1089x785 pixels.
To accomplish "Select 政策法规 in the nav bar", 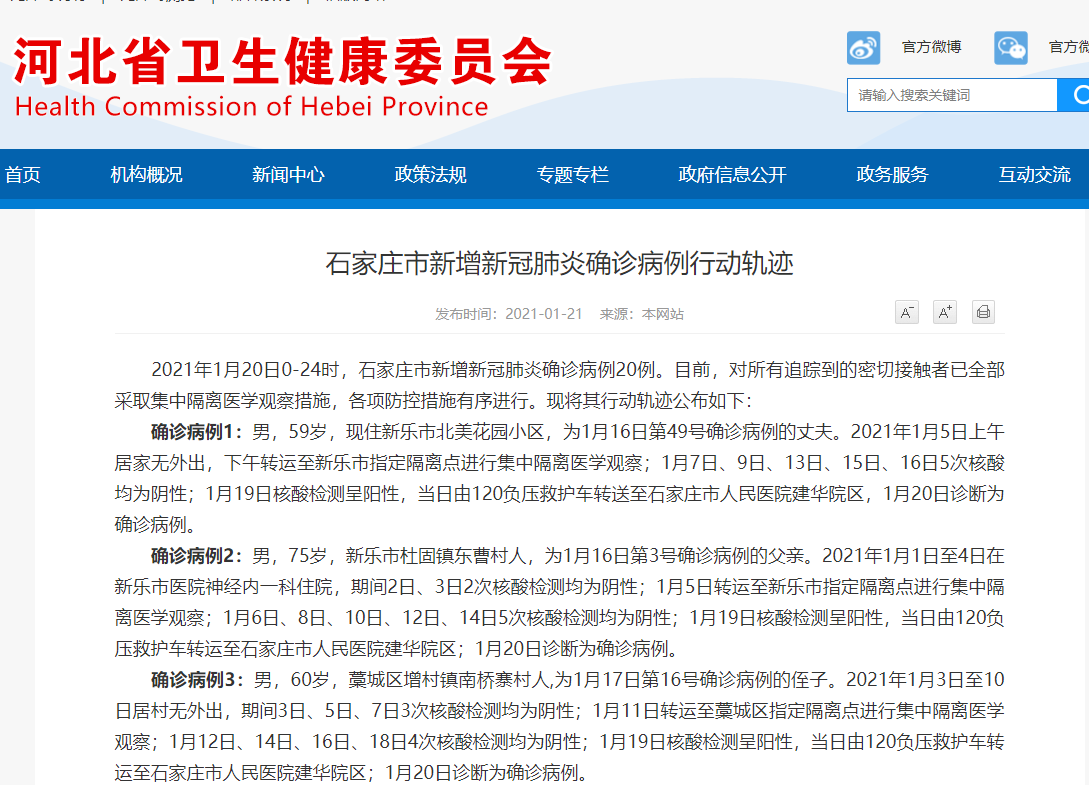I will tap(431, 174).
